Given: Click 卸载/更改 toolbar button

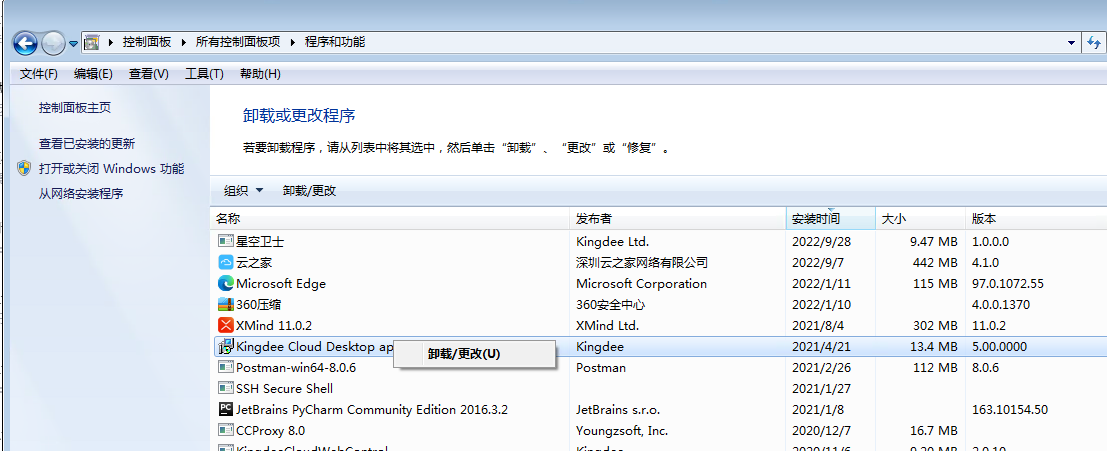Looking at the screenshot, I should [309, 191].
